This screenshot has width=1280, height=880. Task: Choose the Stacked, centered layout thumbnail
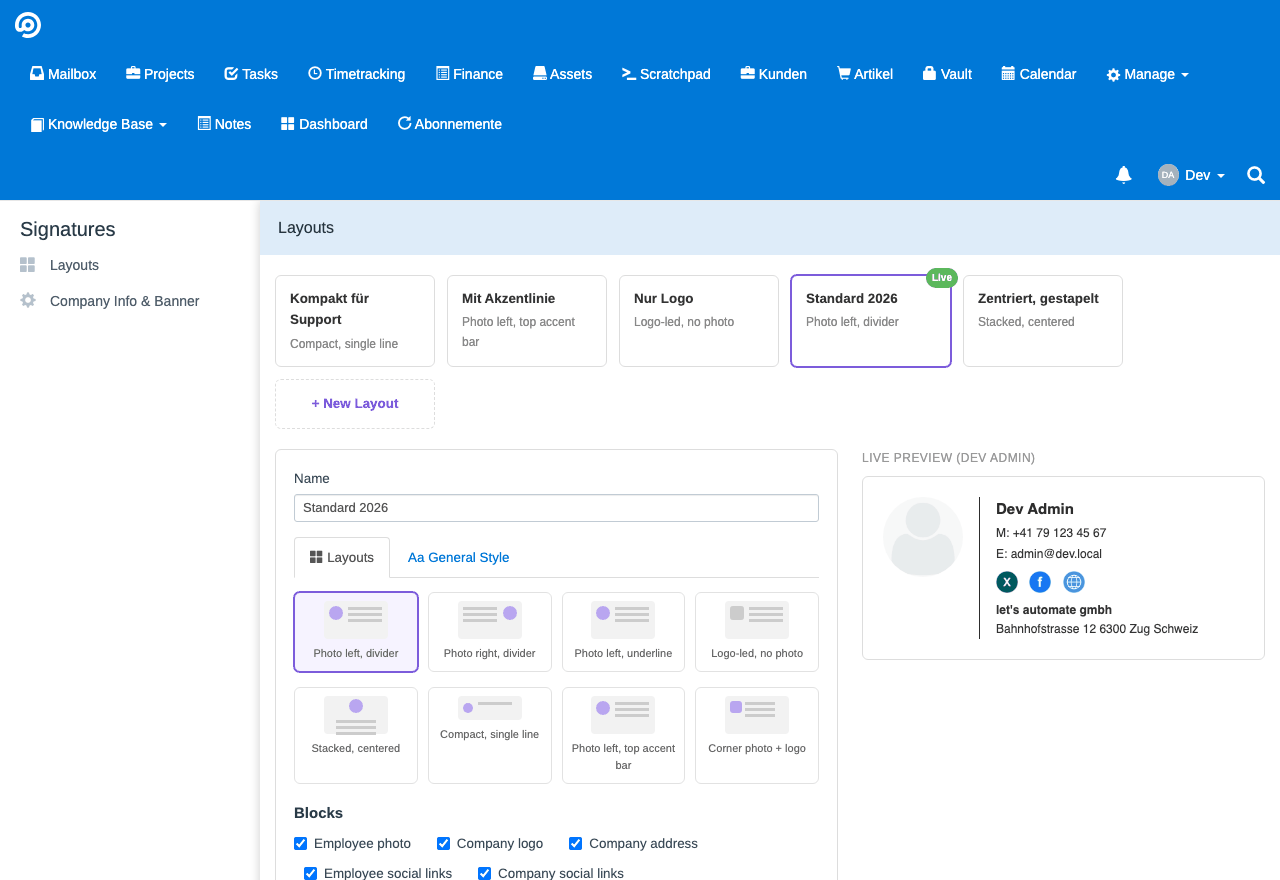click(356, 735)
